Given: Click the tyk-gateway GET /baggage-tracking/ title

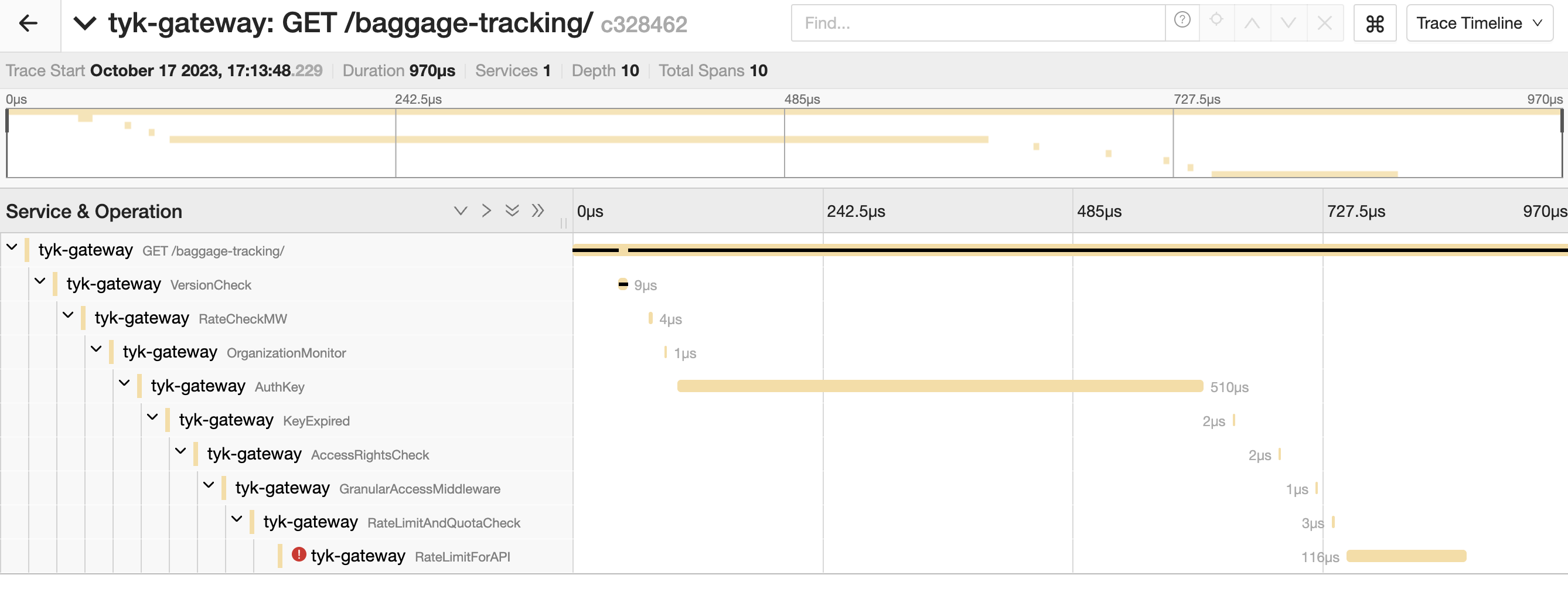Looking at the screenshot, I should point(348,22).
